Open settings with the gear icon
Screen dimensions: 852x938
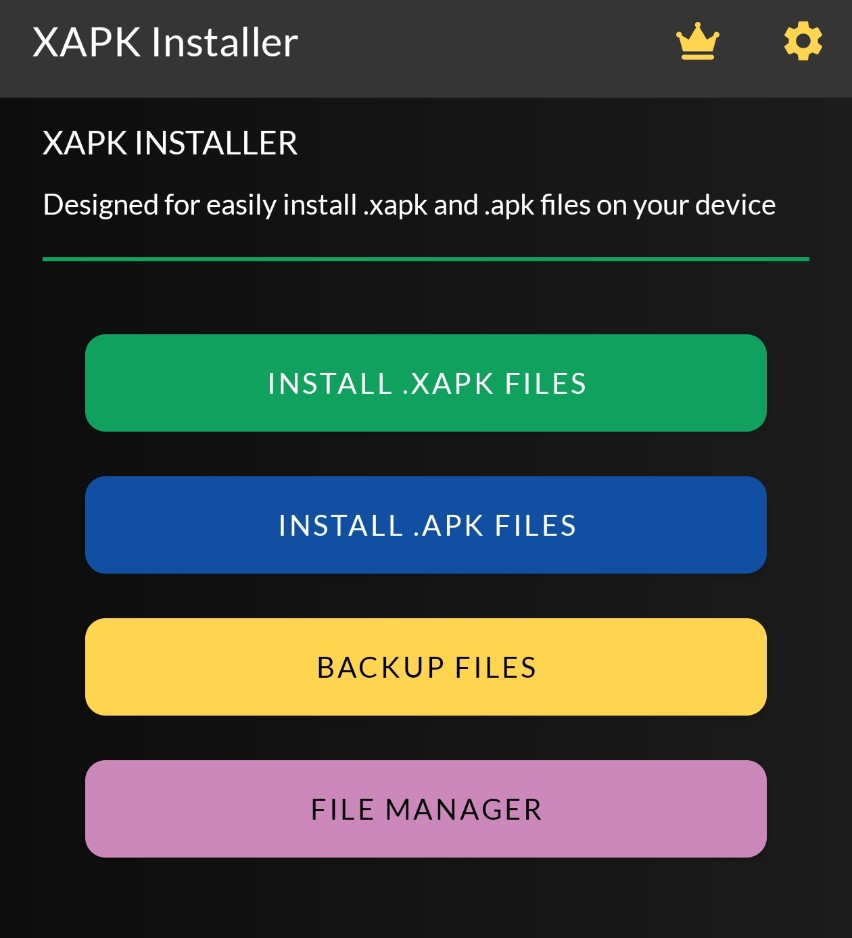pyautogui.click(x=803, y=41)
